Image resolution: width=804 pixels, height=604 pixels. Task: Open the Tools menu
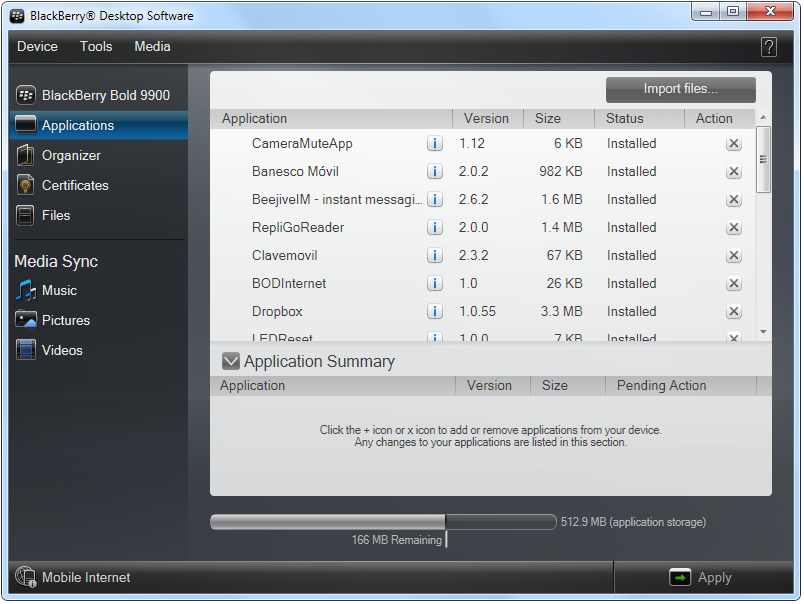96,47
